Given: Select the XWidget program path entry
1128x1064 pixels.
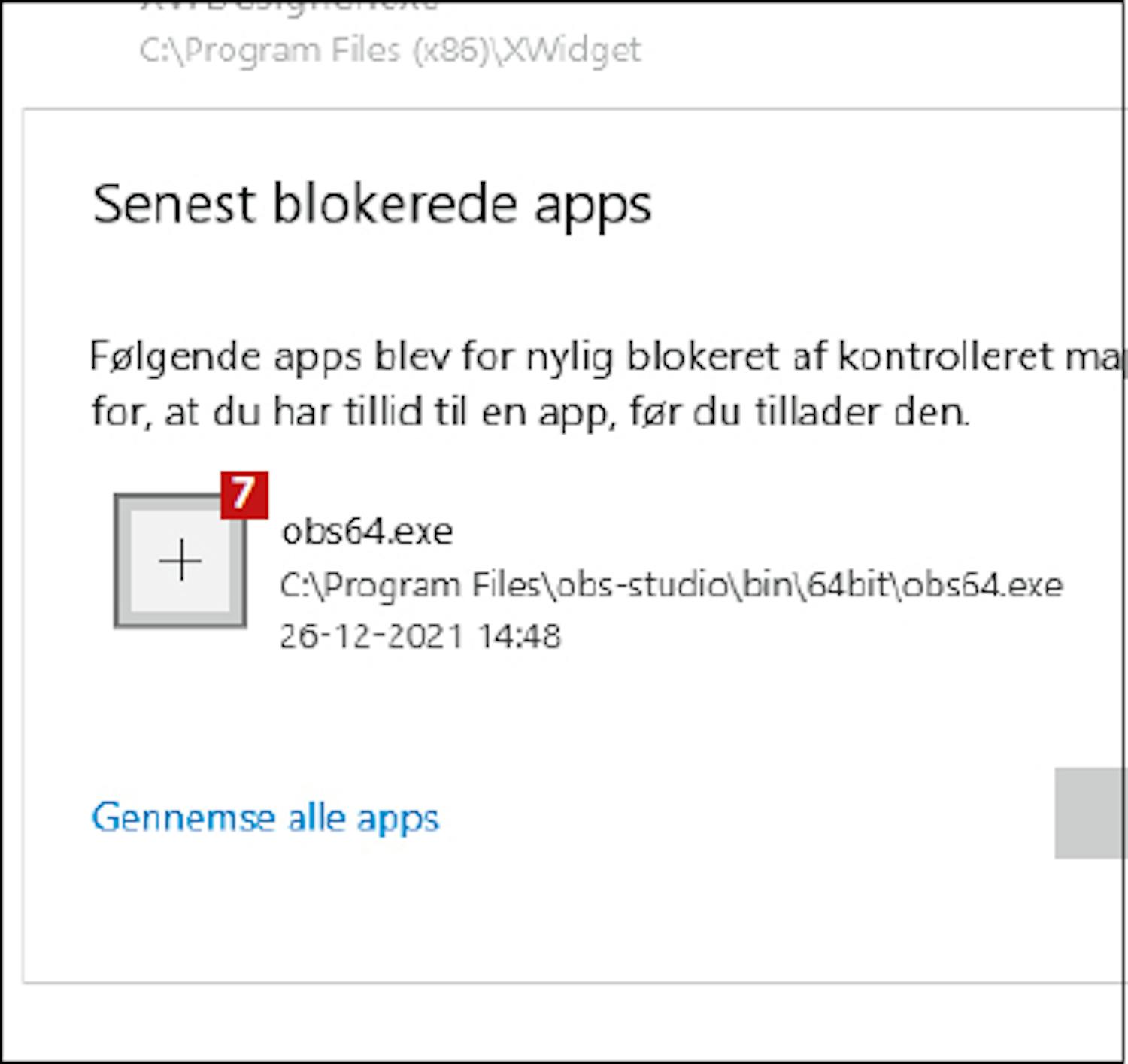Looking at the screenshot, I should click(390, 50).
